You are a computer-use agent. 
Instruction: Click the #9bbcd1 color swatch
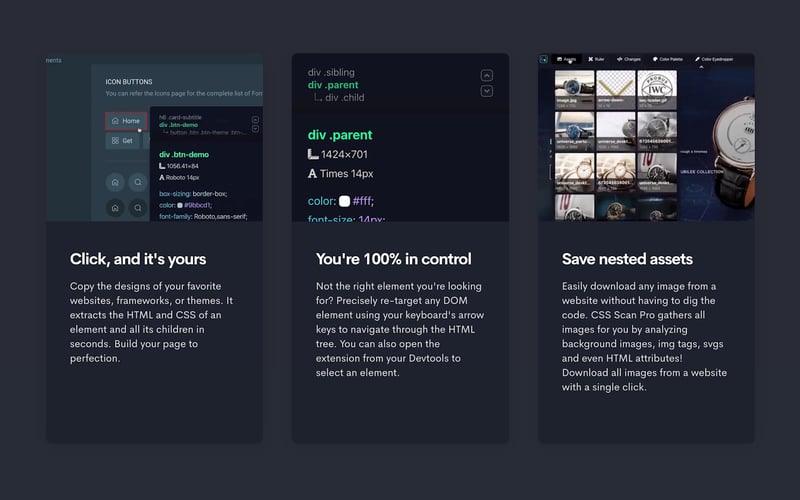(180, 205)
